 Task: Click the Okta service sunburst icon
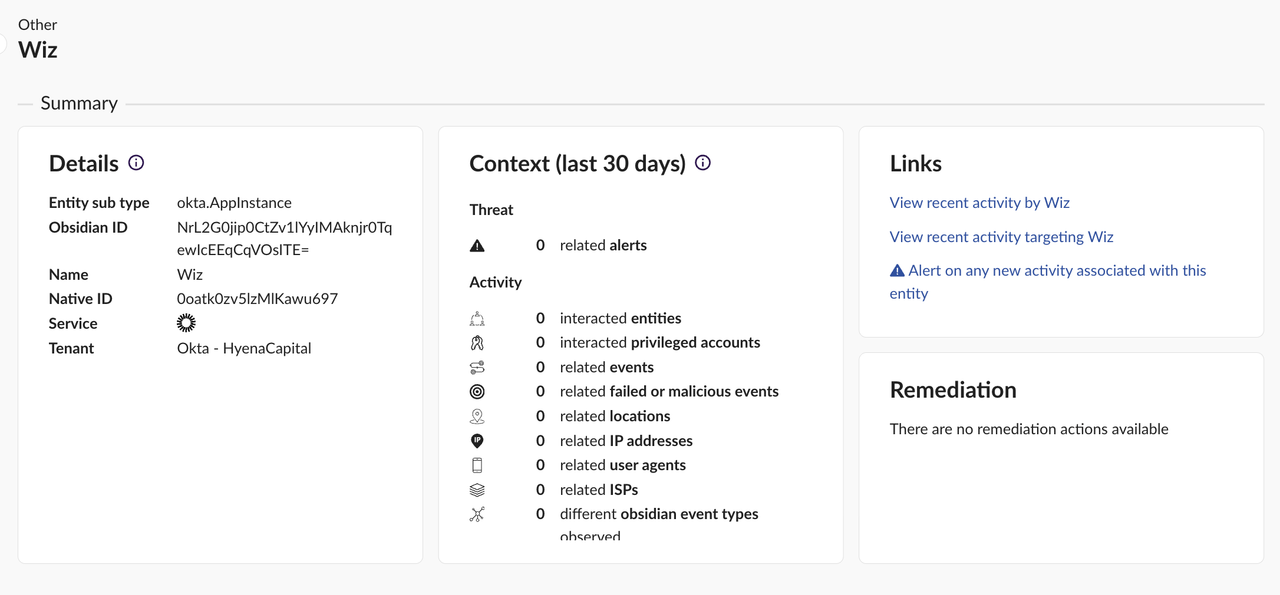coord(186,323)
